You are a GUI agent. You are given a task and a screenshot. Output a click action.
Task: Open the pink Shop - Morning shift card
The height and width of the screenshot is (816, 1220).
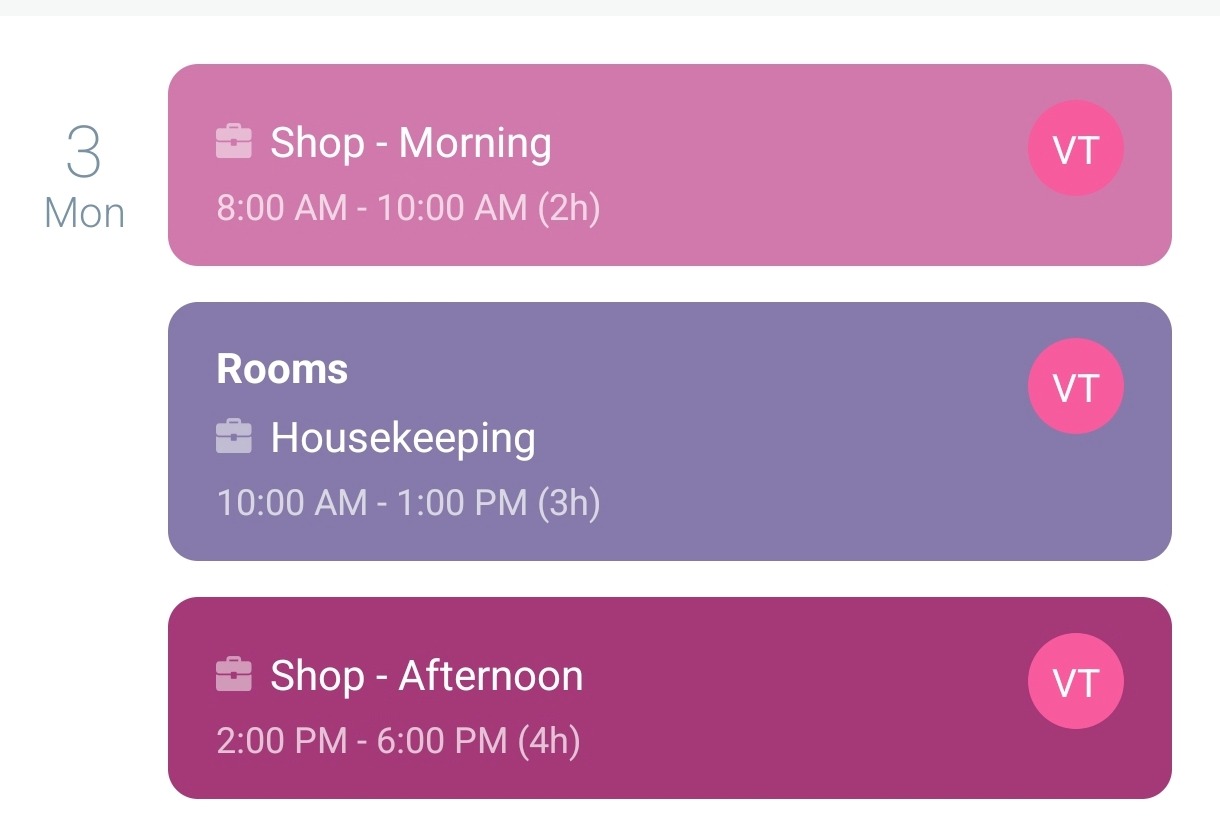(670, 165)
